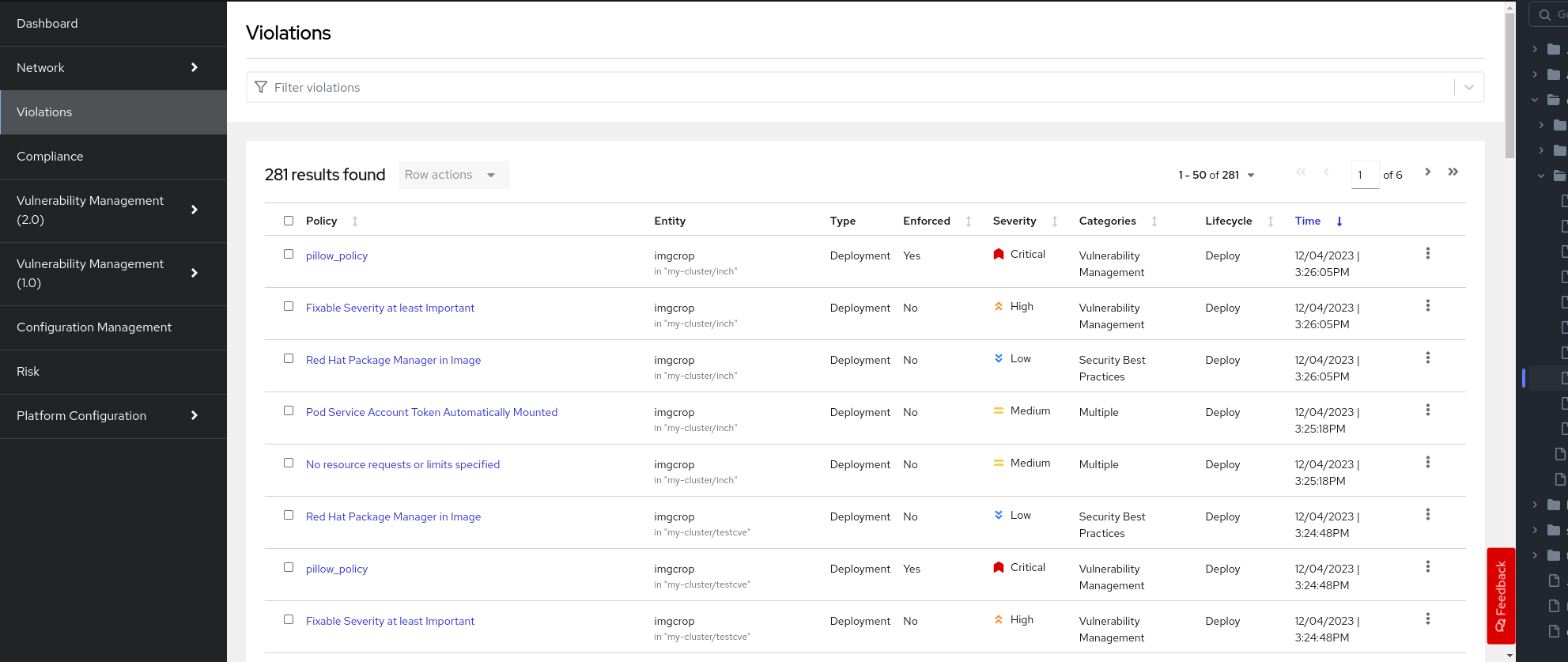Open the Risk page
Image resolution: width=1568 pixels, height=662 pixels.
pyautogui.click(x=113, y=372)
